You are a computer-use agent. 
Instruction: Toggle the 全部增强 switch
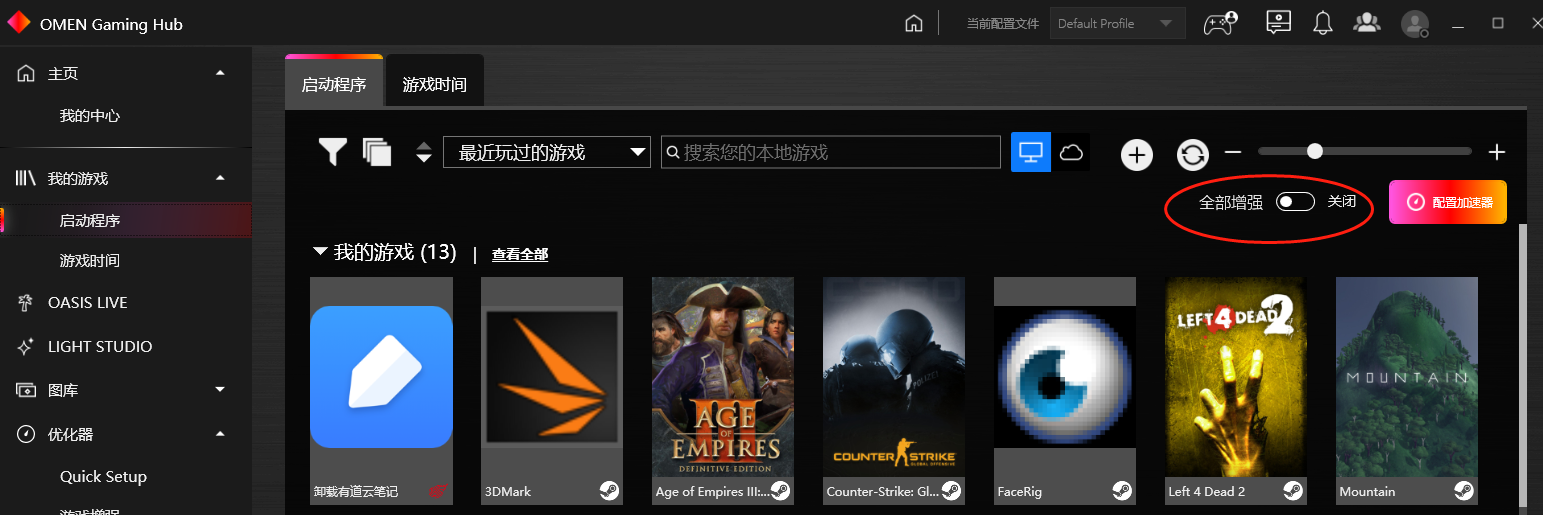click(1295, 202)
